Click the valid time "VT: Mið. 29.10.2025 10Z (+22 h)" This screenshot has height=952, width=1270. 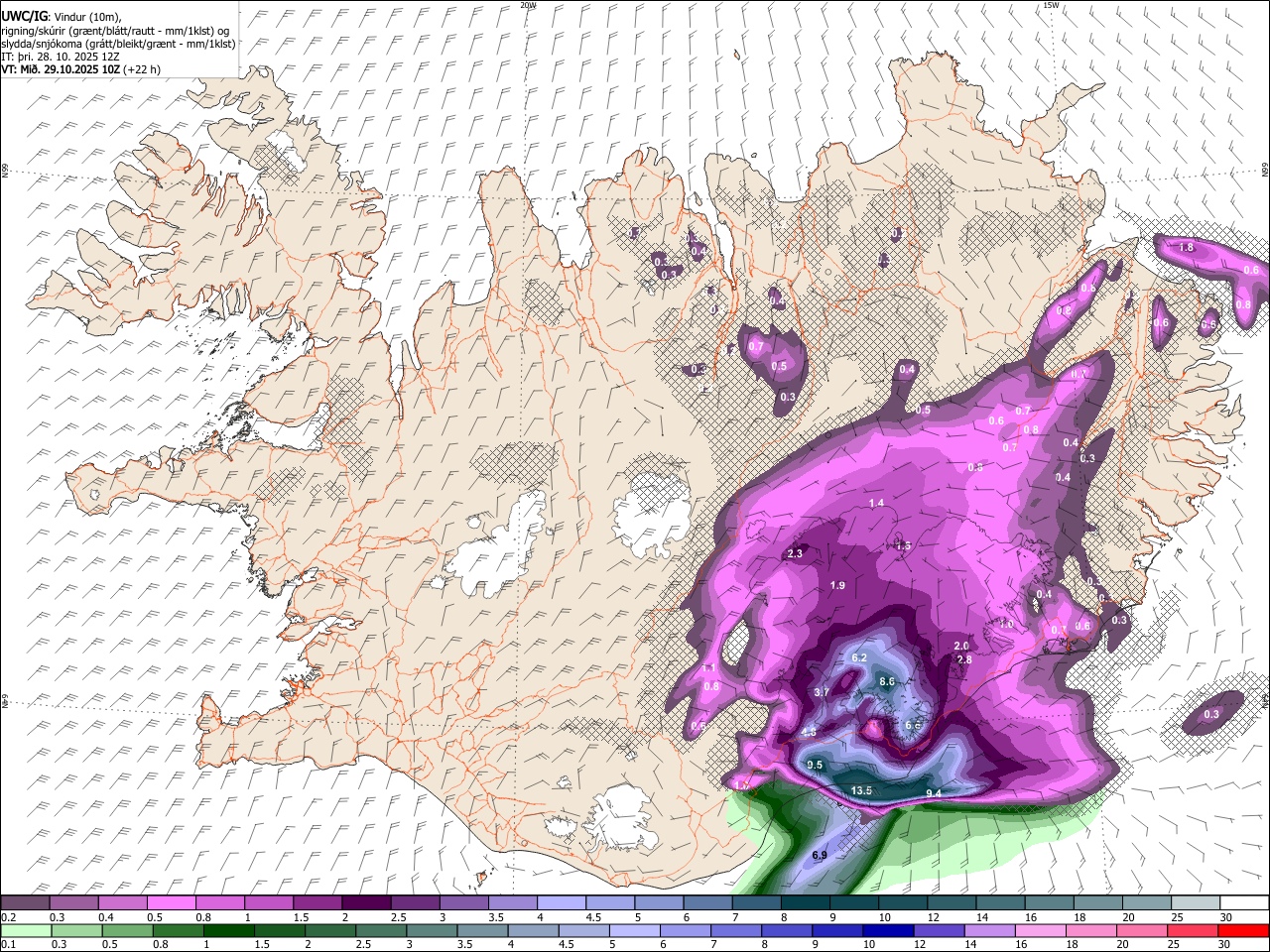click(x=80, y=69)
